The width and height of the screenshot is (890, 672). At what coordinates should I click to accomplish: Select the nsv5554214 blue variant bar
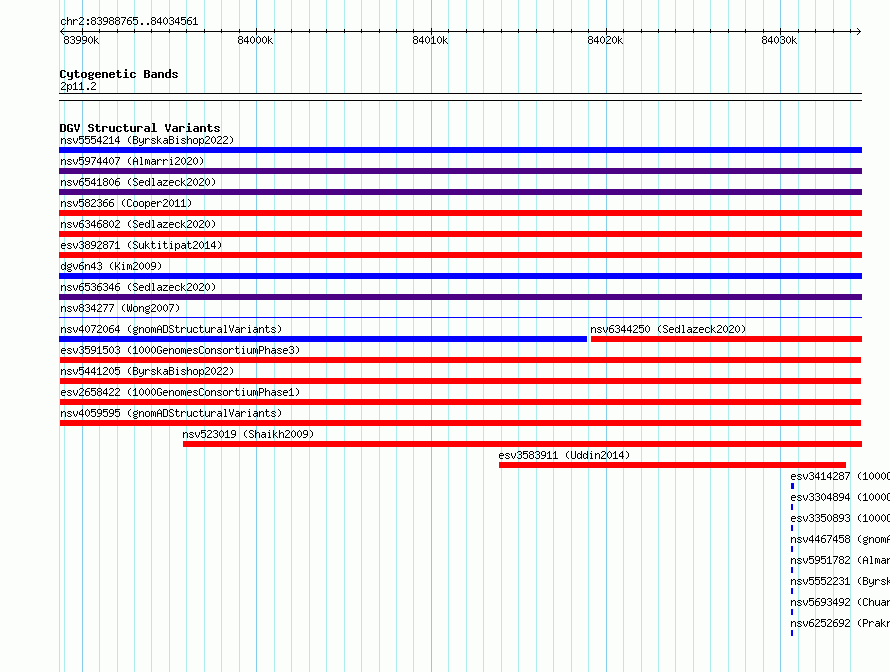pos(460,150)
